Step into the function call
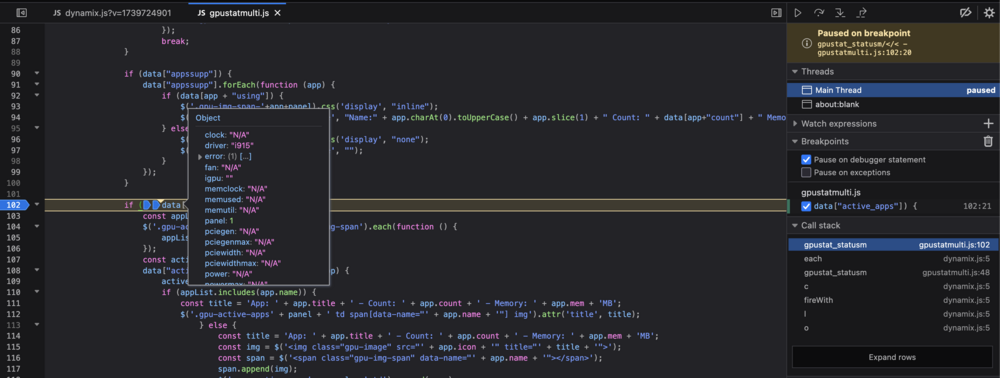 click(x=840, y=13)
